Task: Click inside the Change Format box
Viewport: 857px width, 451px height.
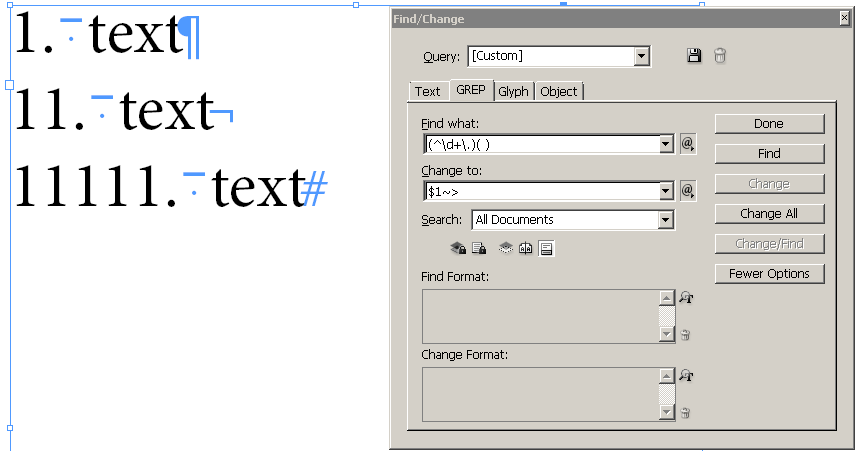Action: (541, 395)
